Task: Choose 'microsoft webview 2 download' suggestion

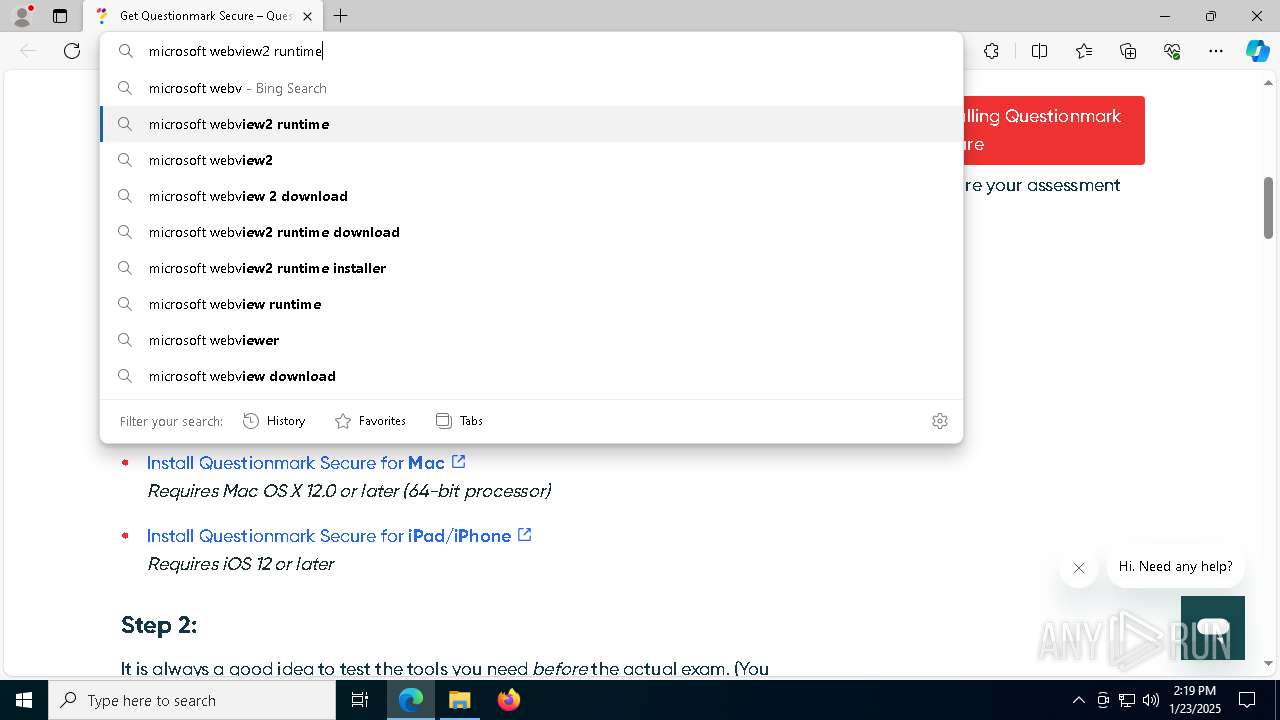Action: pyautogui.click(x=531, y=196)
